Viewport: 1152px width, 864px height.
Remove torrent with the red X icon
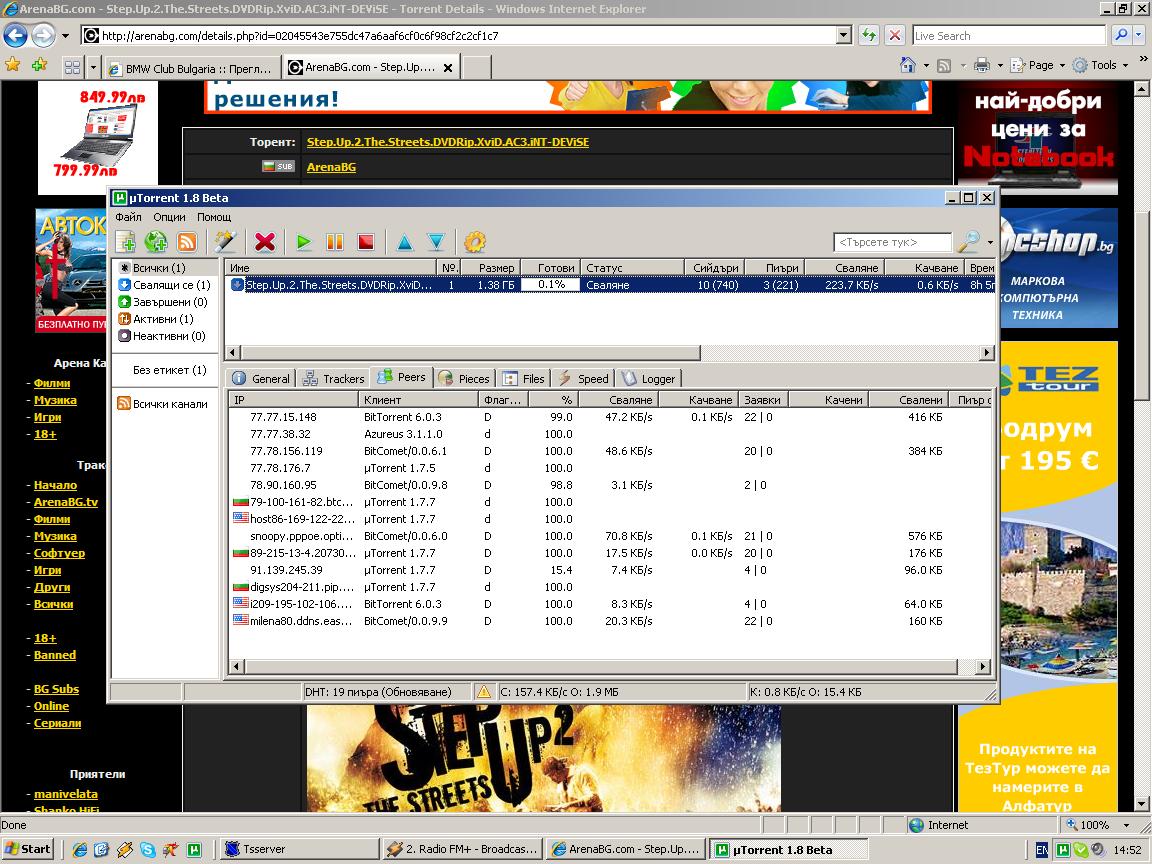point(264,242)
